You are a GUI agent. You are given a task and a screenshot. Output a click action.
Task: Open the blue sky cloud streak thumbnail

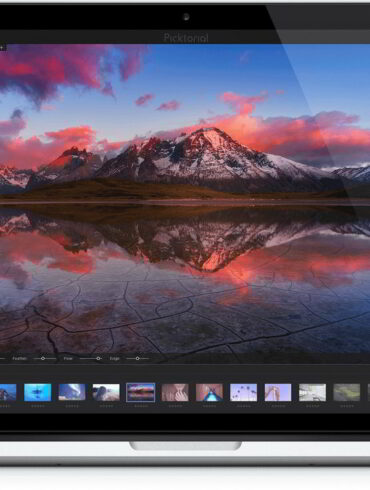coord(72,392)
